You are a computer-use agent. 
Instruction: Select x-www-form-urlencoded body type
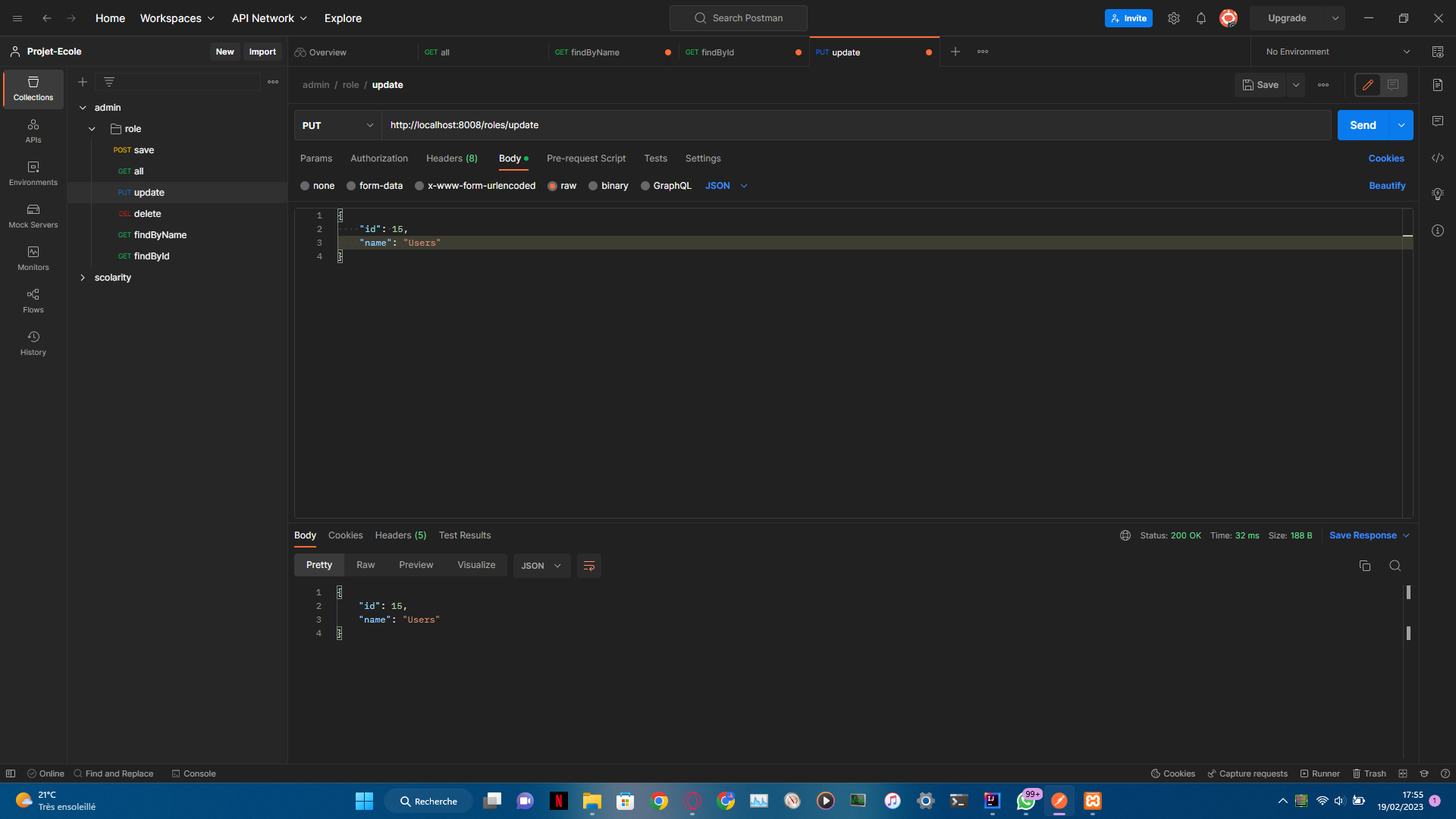click(x=475, y=186)
